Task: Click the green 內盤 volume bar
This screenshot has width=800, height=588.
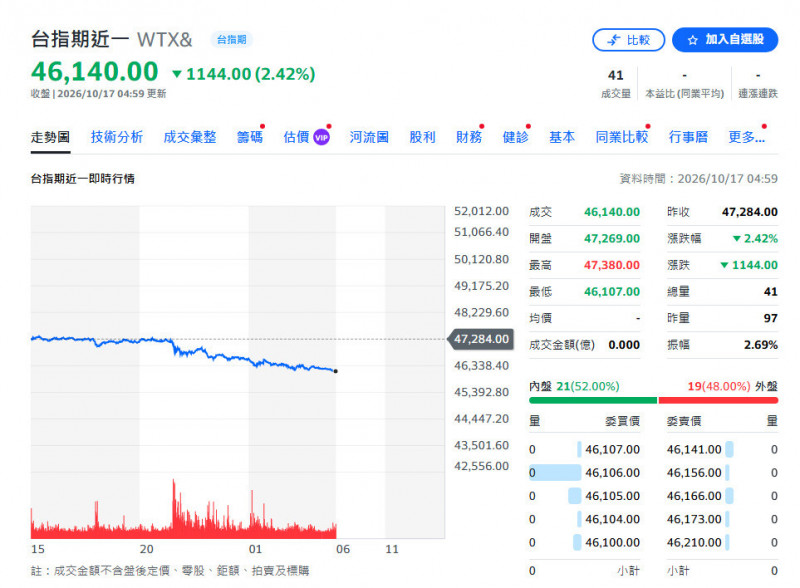Action: tap(593, 401)
